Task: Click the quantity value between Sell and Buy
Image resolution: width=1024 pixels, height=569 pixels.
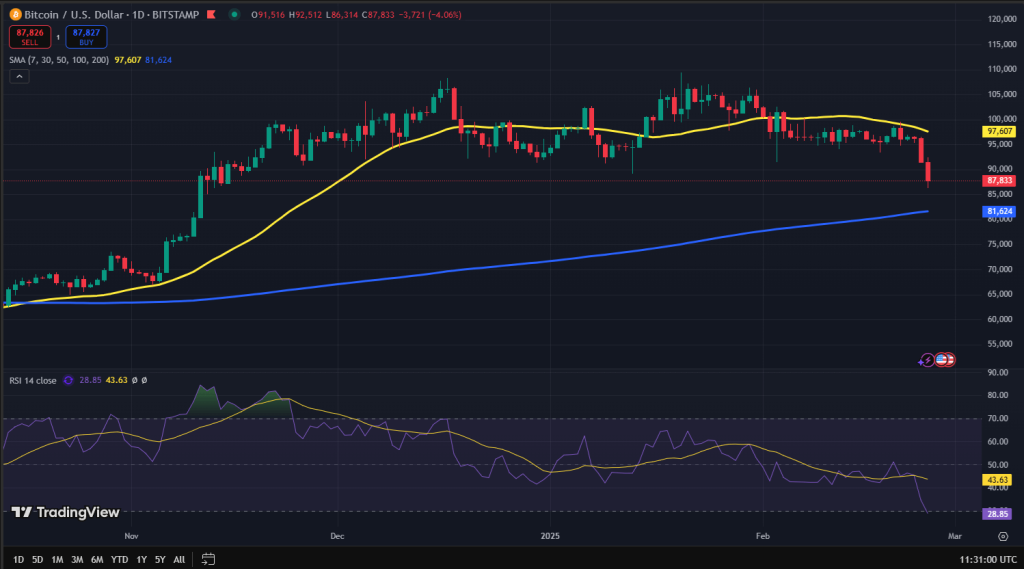Action: (58, 37)
